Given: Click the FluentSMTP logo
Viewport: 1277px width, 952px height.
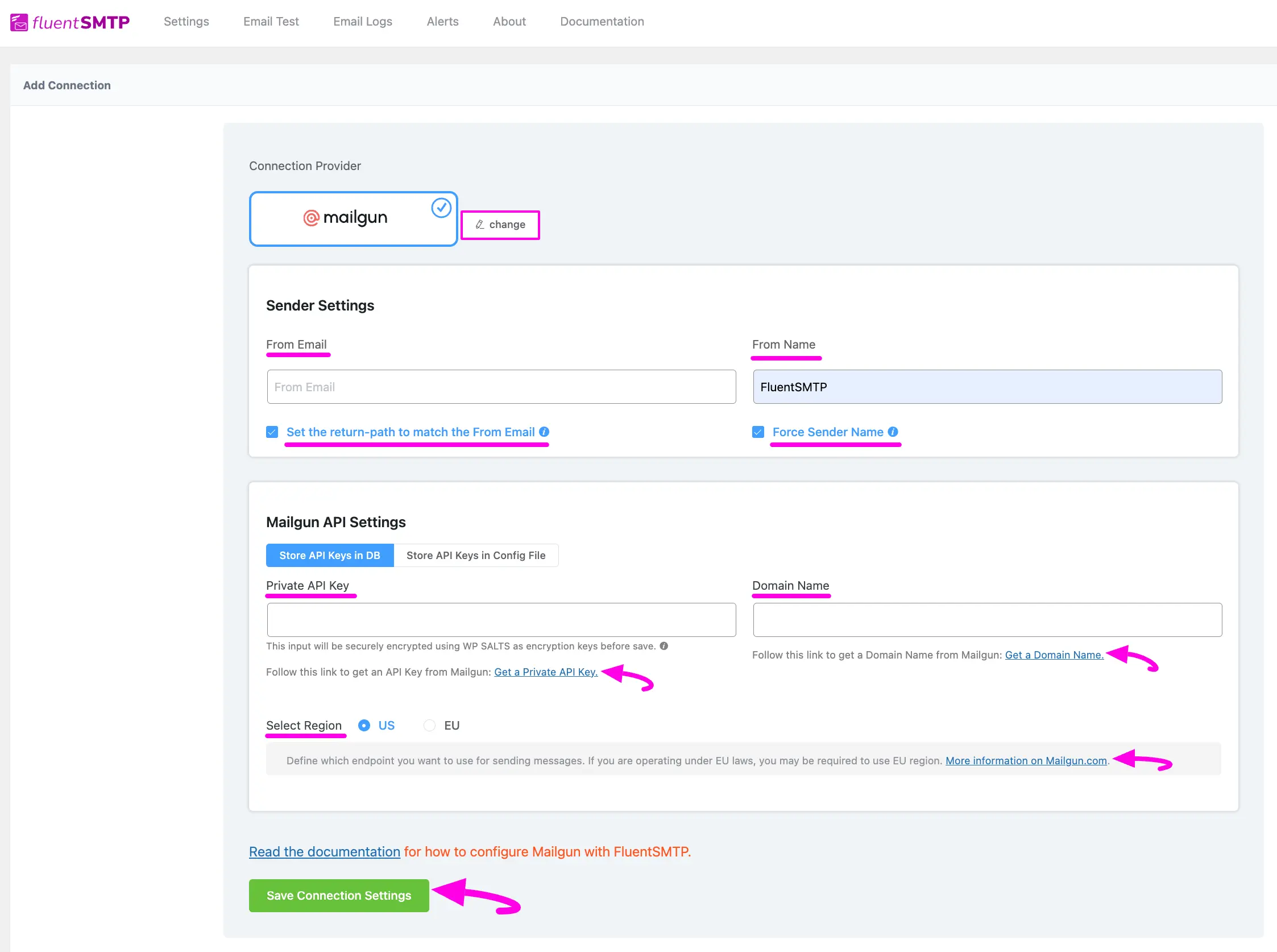Looking at the screenshot, I should pyautogui.click(x=70, y=23).
